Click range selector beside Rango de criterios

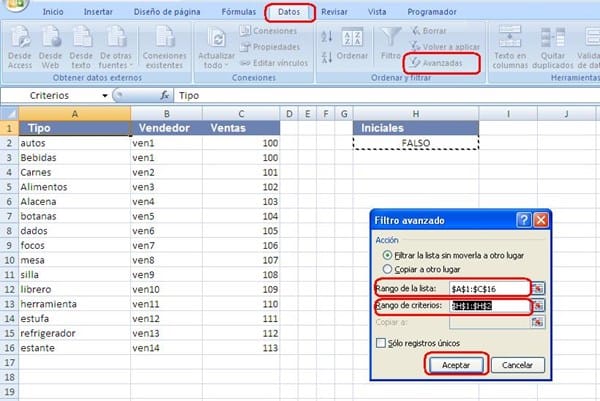click(538, 305)
